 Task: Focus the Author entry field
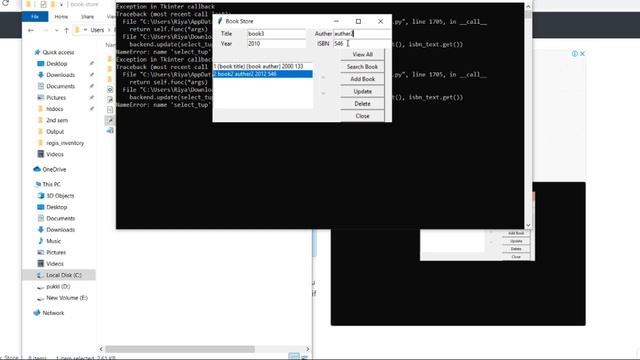(362, 33)
